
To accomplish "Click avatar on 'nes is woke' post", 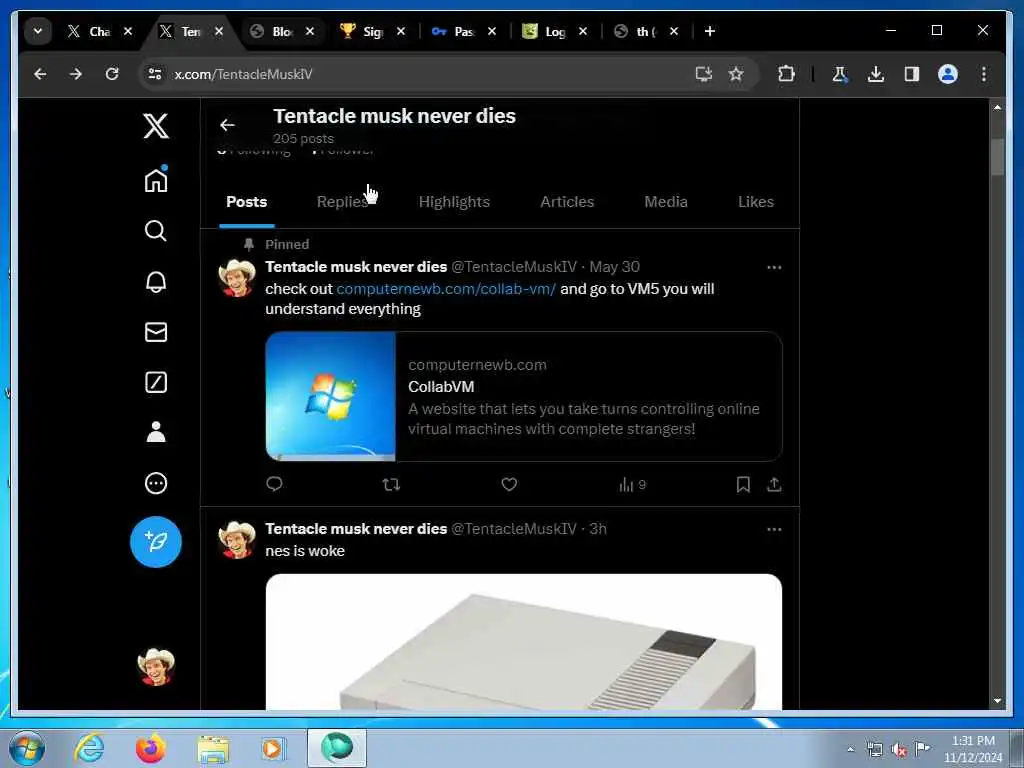I will point(236,539).
